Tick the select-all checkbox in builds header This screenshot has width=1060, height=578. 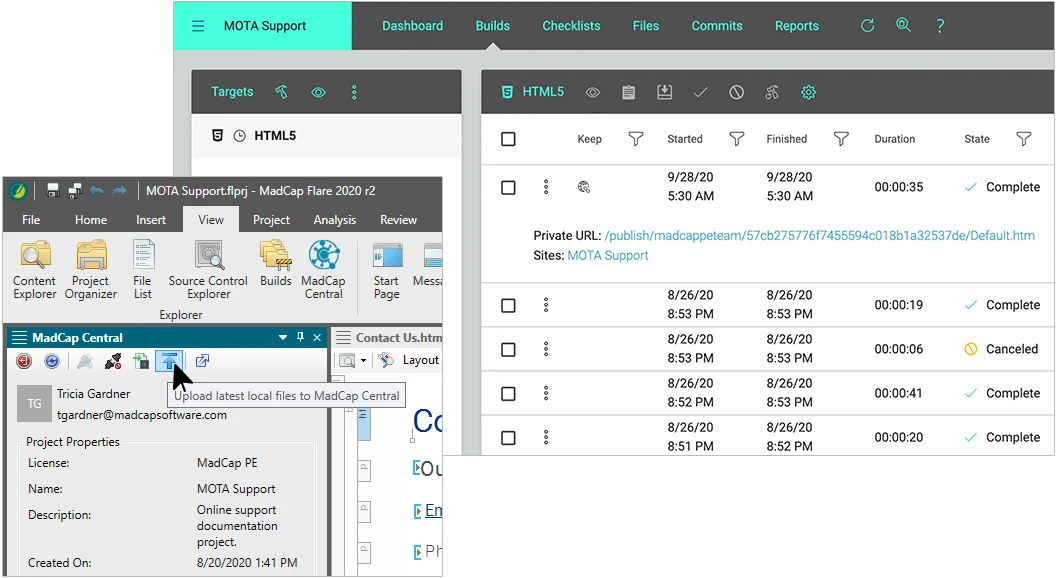(508, 139)
